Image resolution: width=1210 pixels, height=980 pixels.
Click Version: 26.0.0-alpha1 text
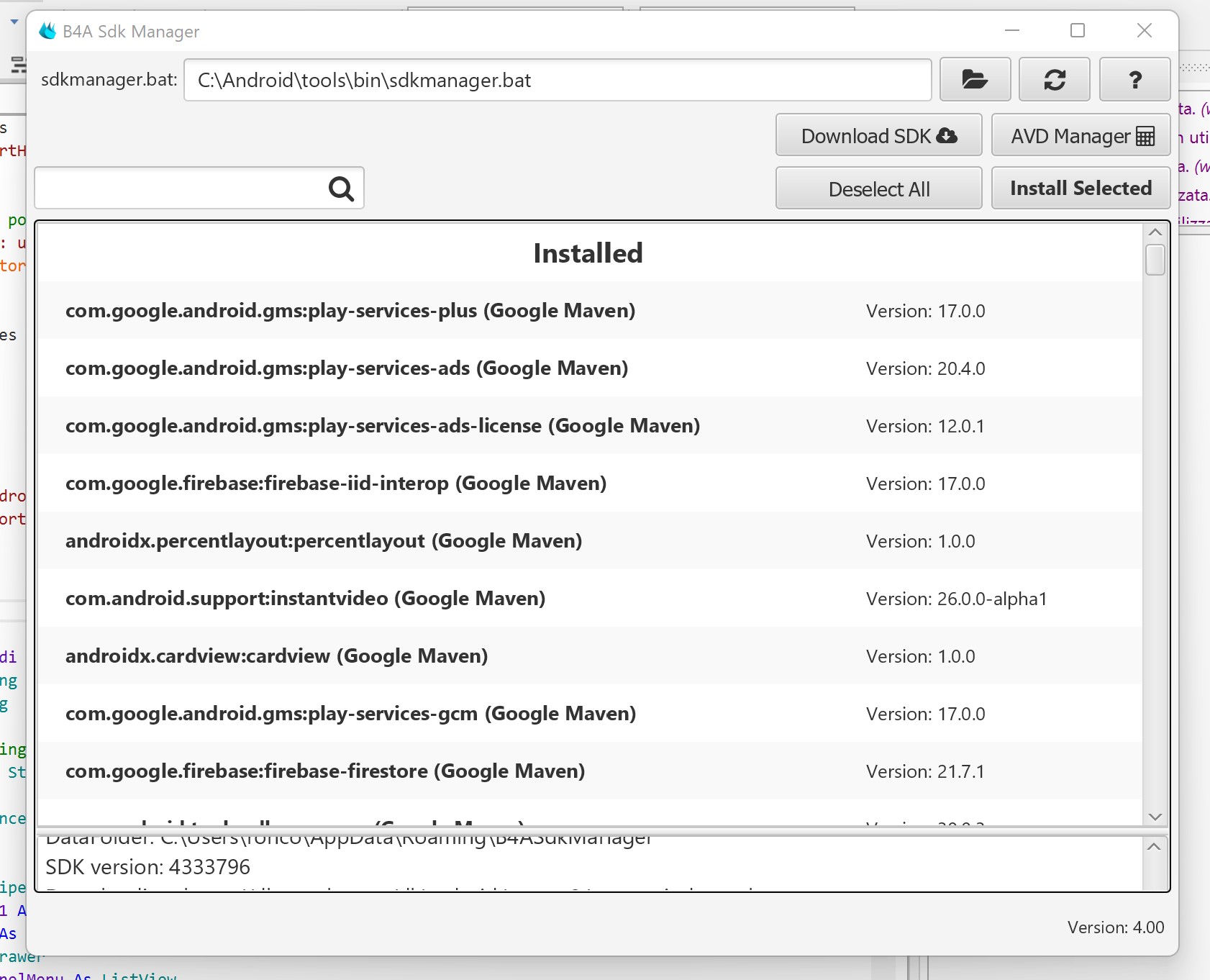[956, 599]
